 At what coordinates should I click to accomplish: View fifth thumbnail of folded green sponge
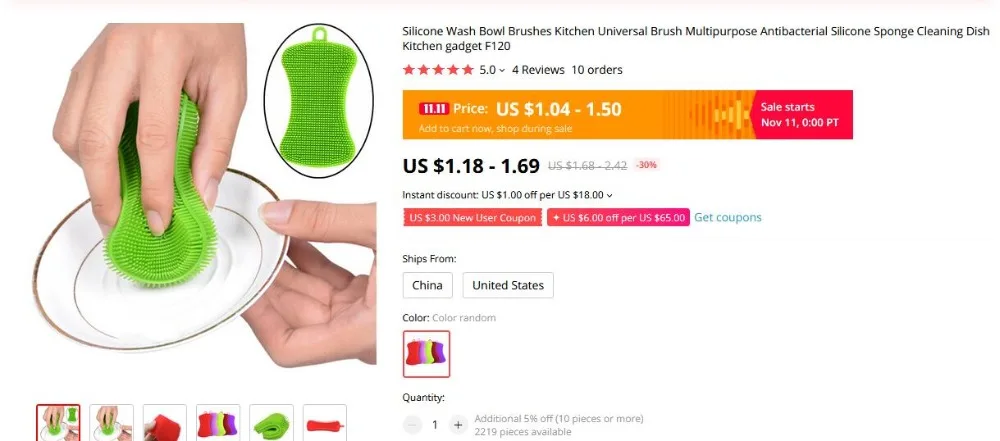pos(272,422)
